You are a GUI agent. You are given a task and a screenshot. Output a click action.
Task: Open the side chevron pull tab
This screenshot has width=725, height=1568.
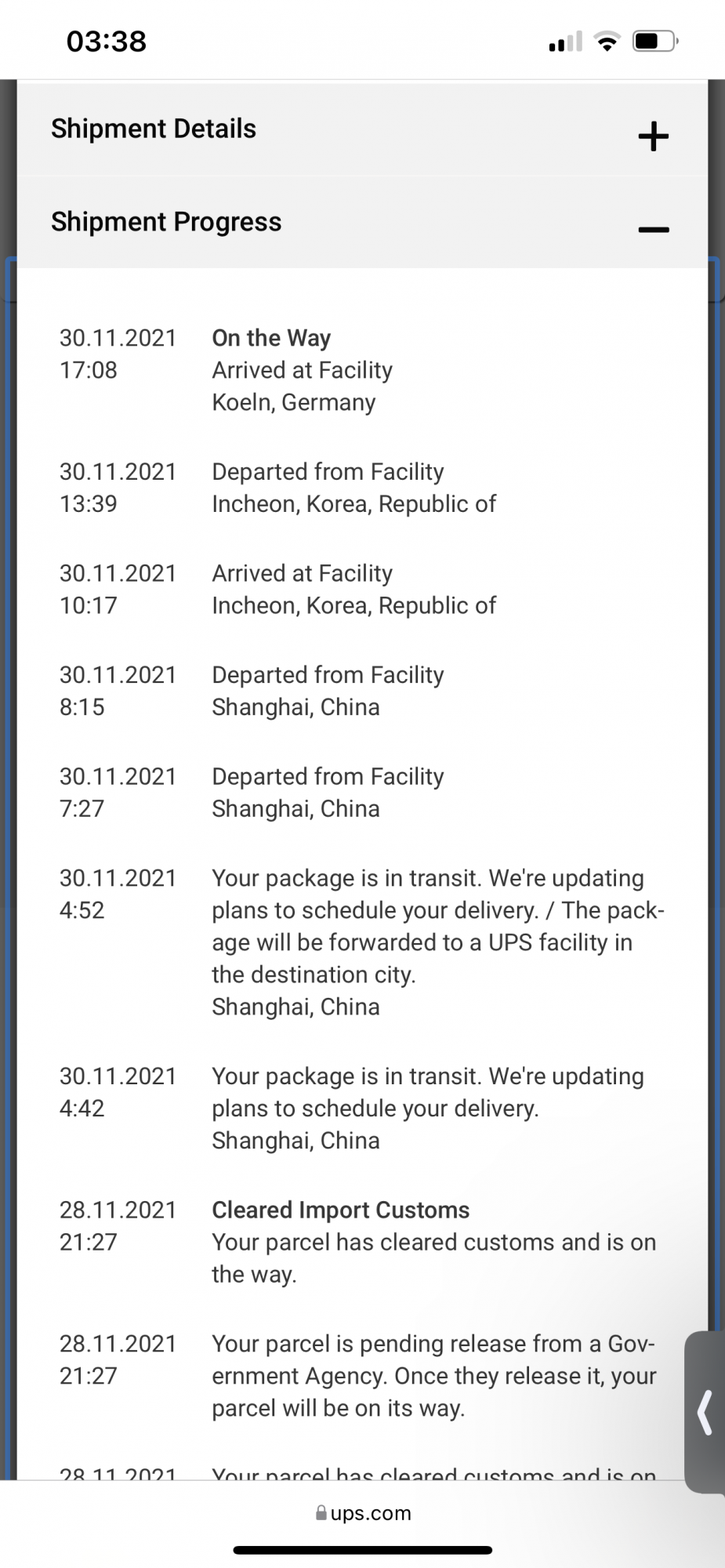point(705,1411)
